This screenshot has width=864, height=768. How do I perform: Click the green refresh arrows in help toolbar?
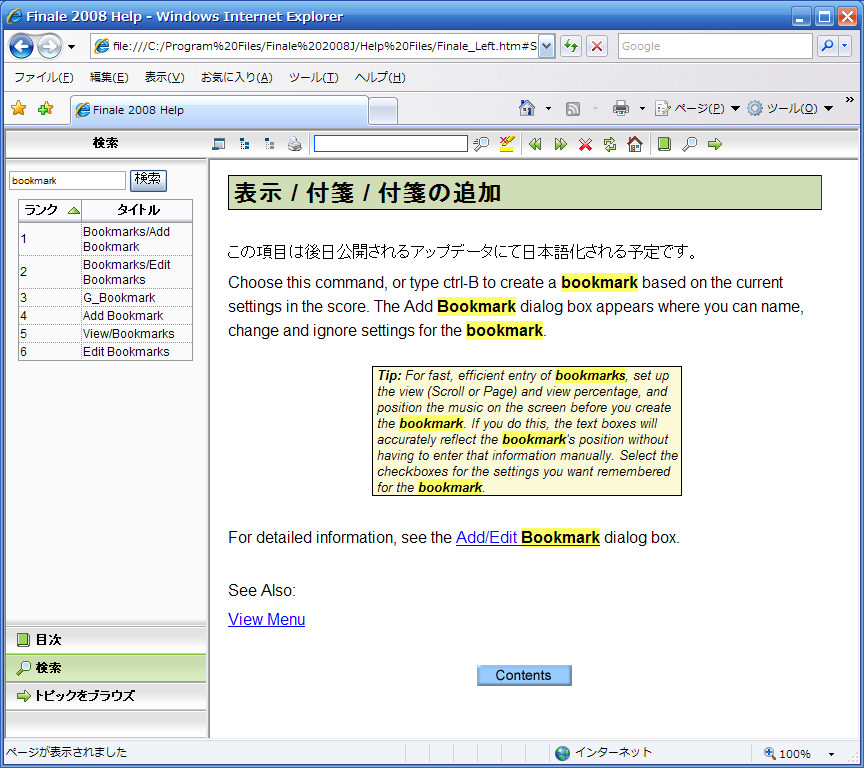pyautogui.click(x=610, y=144)
